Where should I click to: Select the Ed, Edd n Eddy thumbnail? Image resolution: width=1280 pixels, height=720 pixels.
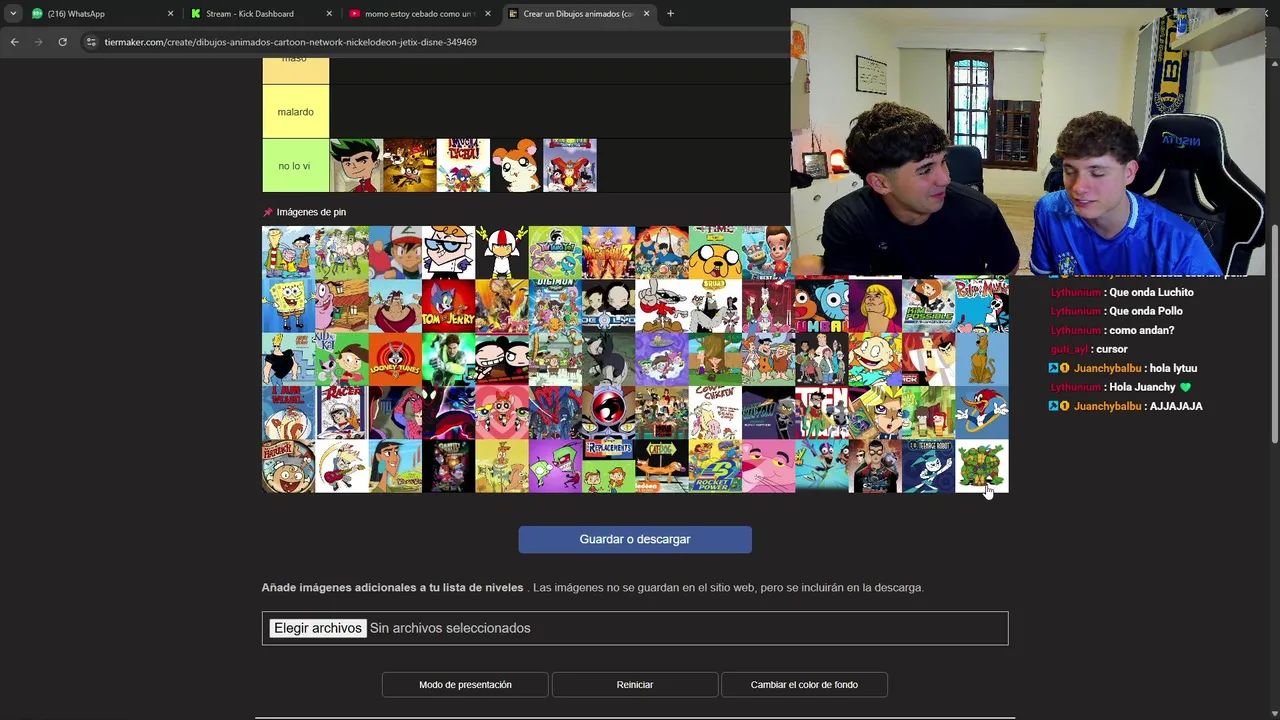click(x=288, y=253)
